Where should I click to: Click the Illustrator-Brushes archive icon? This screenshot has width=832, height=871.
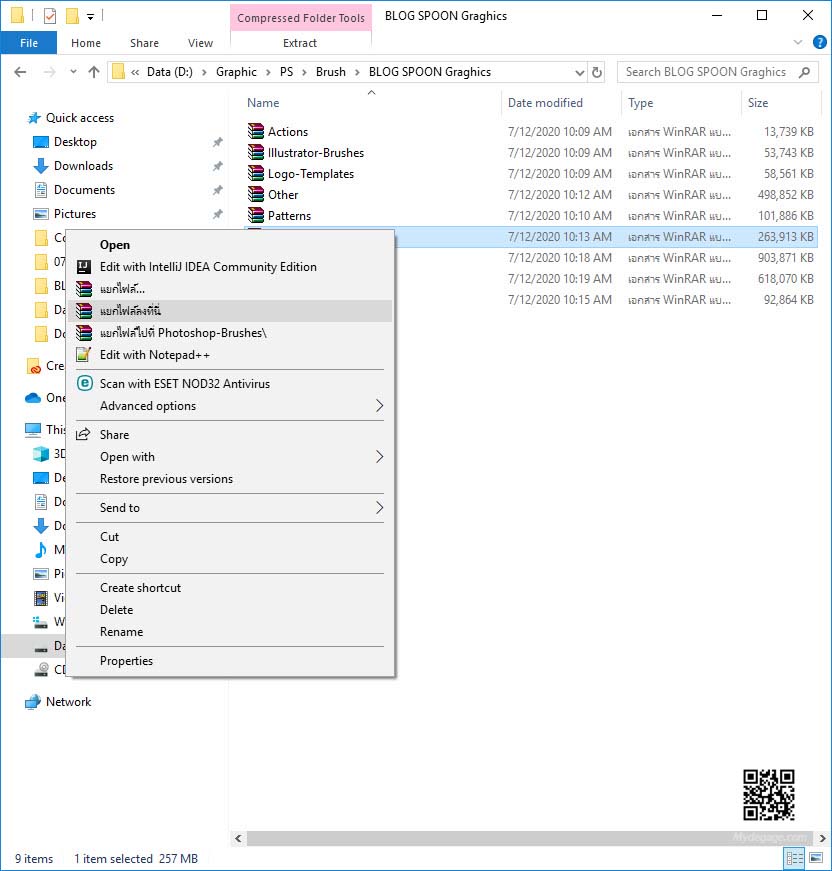255,152
